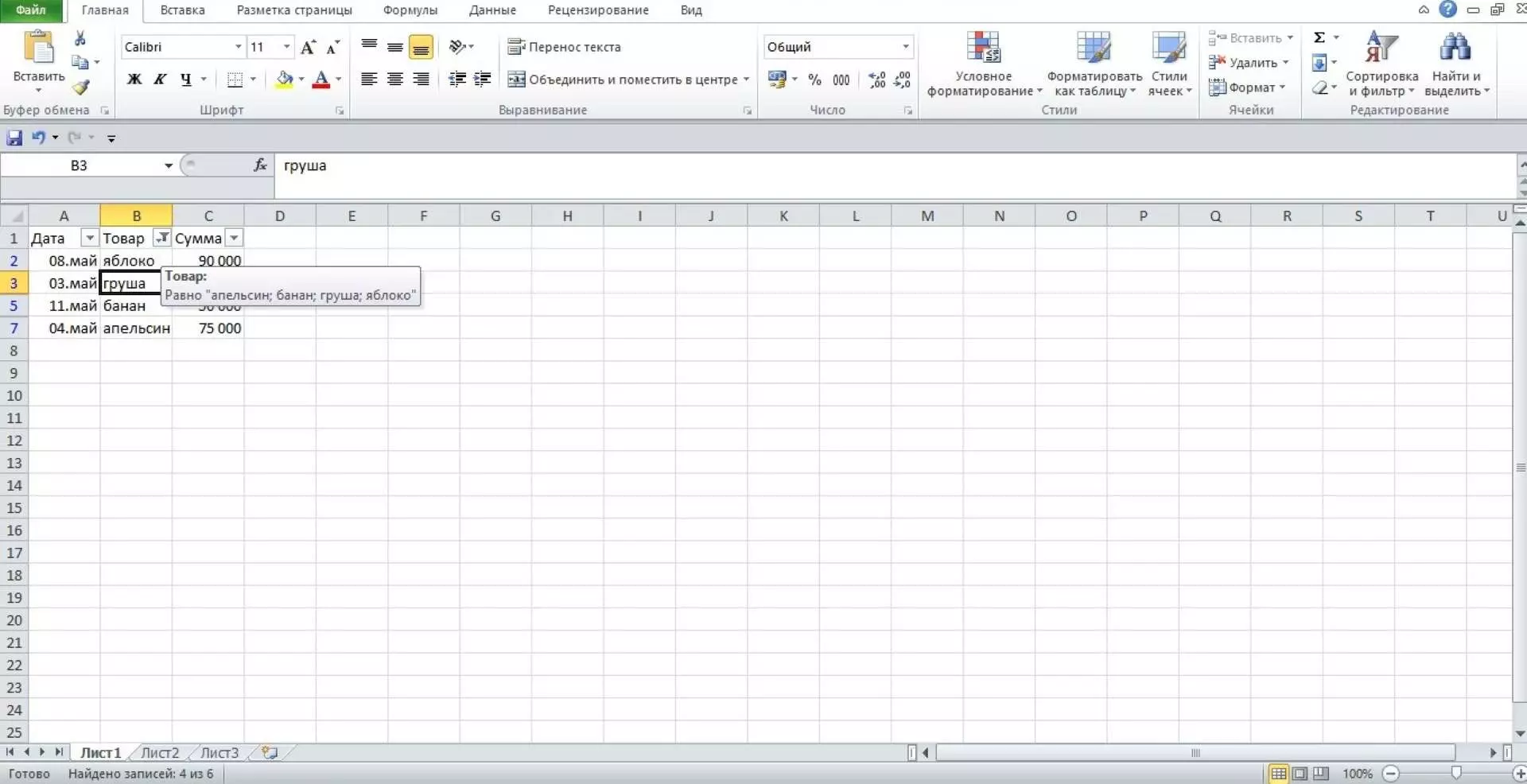The width and height of the screenshot is (1527, 784).
Task: Click the zoom slider handle in status bar
Action: tap(1456, 773)
